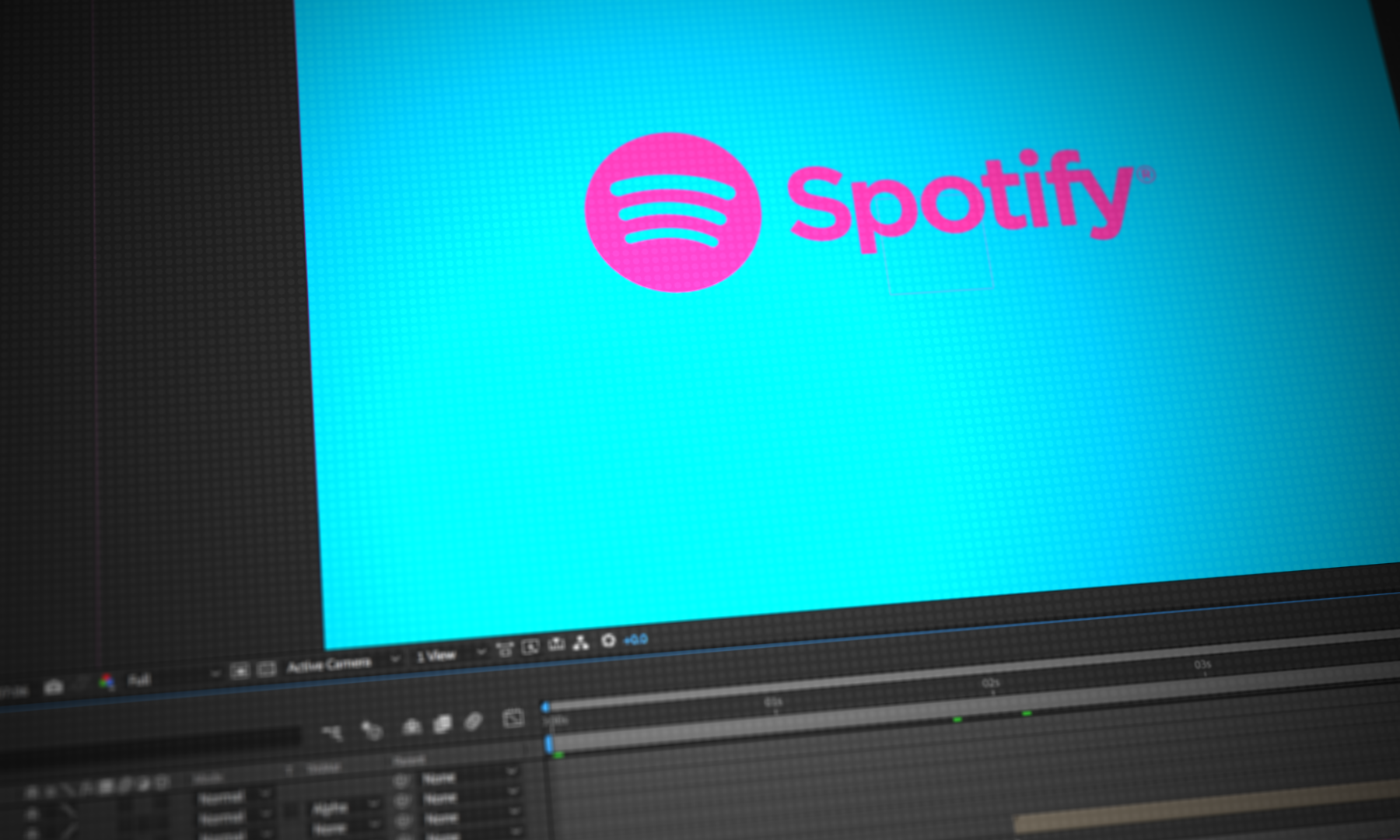The image size is (1400, 840).
Task: Open the Active Camera 3D view dropdown
Action: tap(342, 663)
